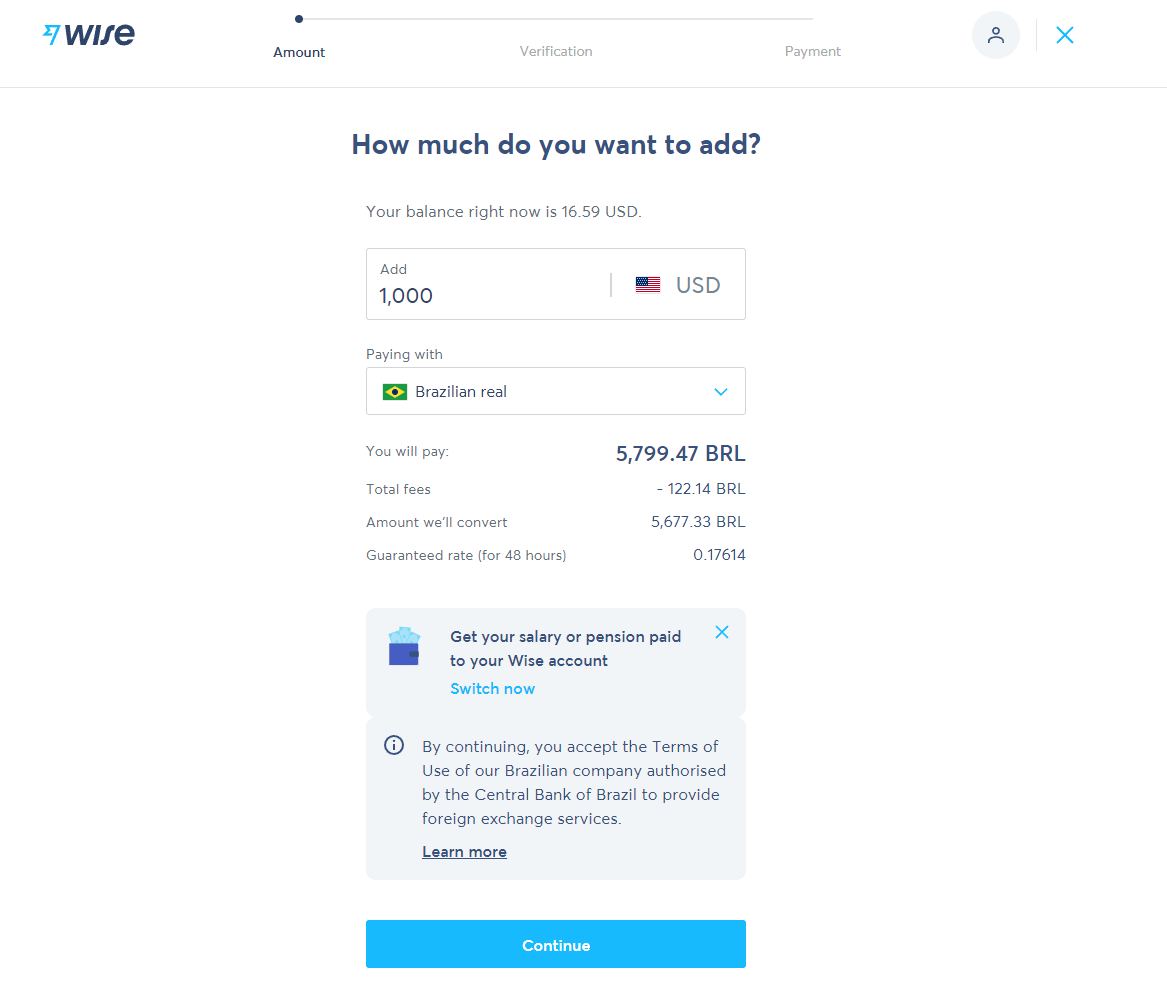Viewport: 1167px width, 994px height.
Task: Click the US flag icon
Action: click(648, 285)
